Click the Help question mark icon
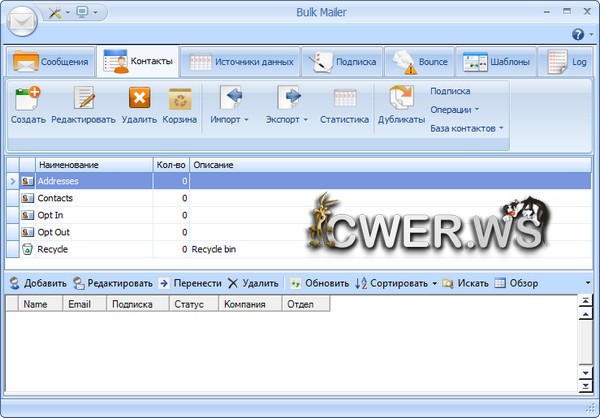 click(x=577, y=34)
